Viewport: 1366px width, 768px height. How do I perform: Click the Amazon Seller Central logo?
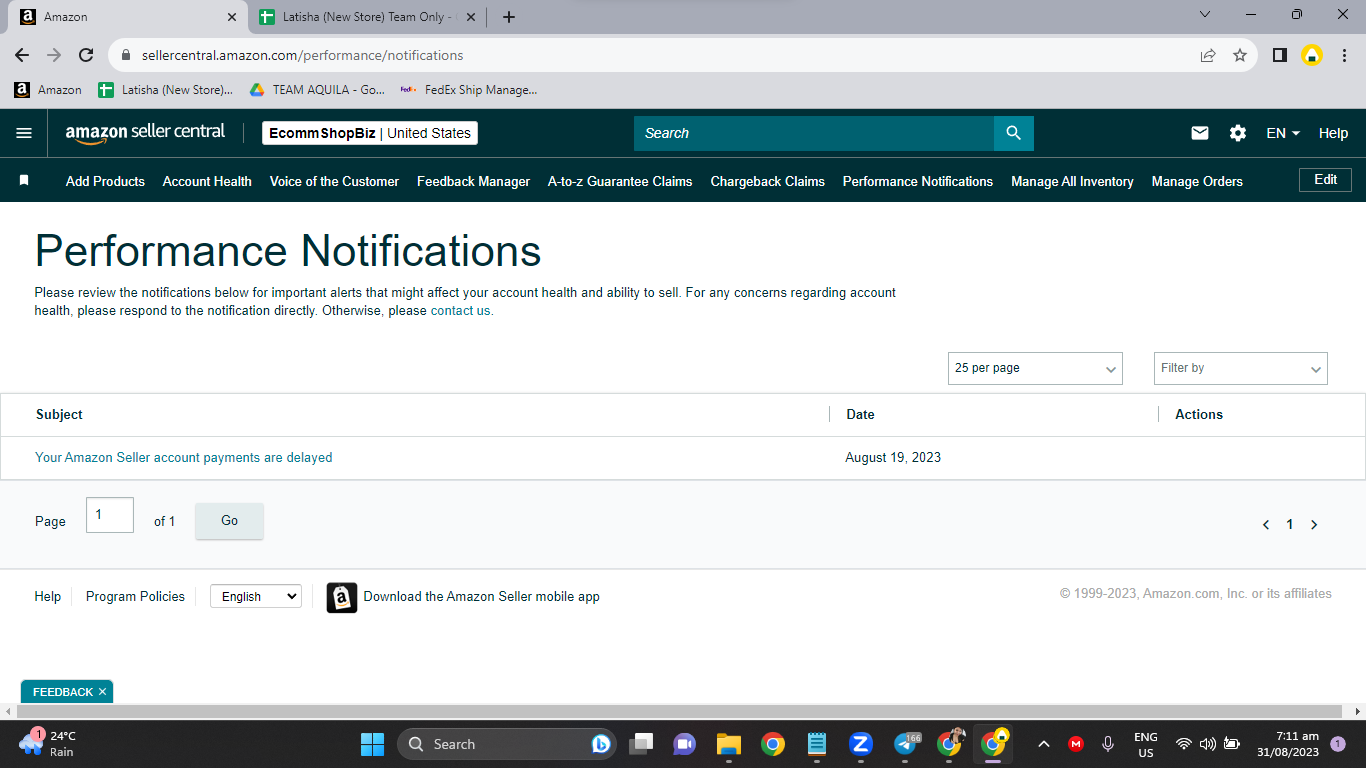coord(145,133)
